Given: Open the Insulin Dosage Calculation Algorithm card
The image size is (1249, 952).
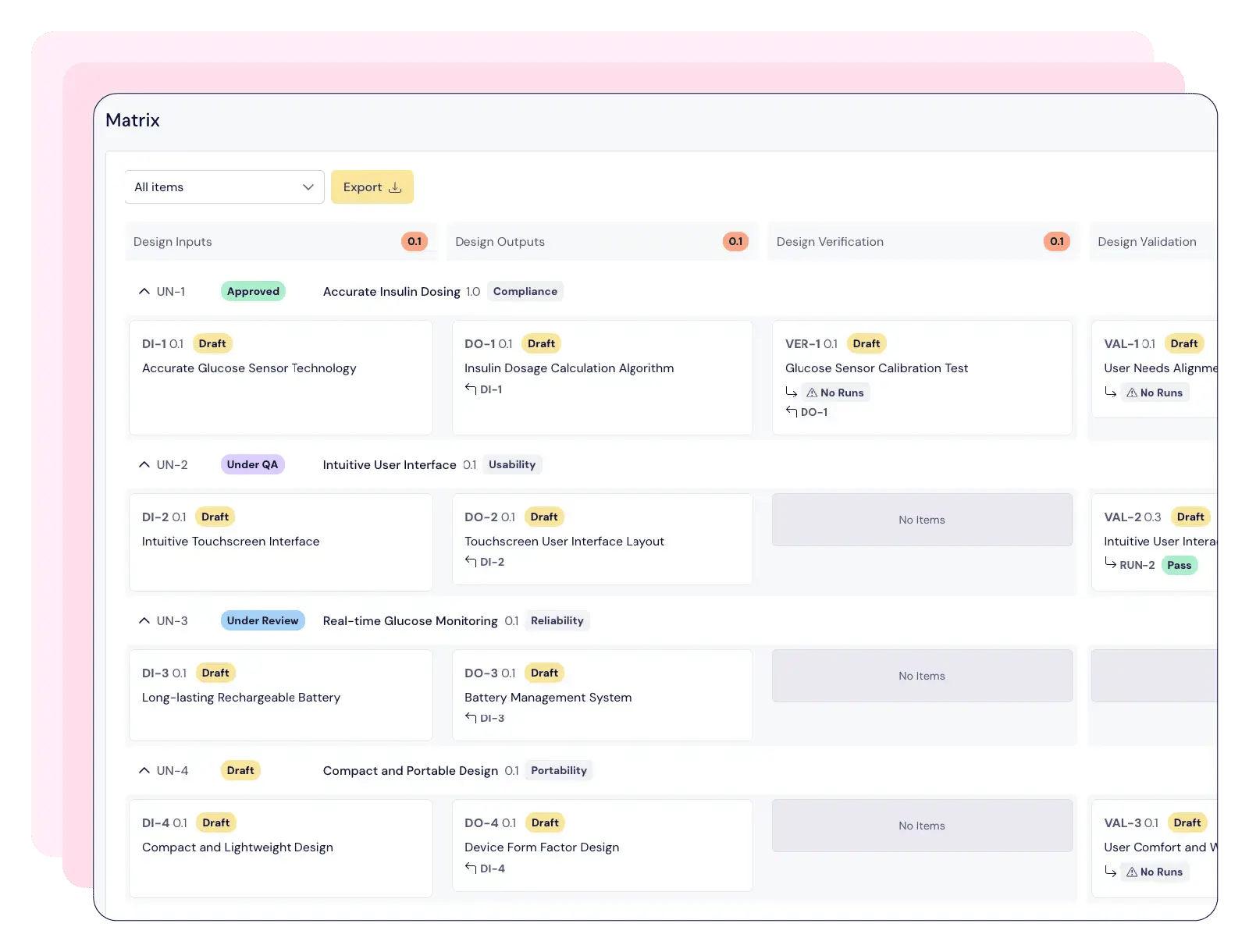Looking at the screenshot, I should 603,378.
